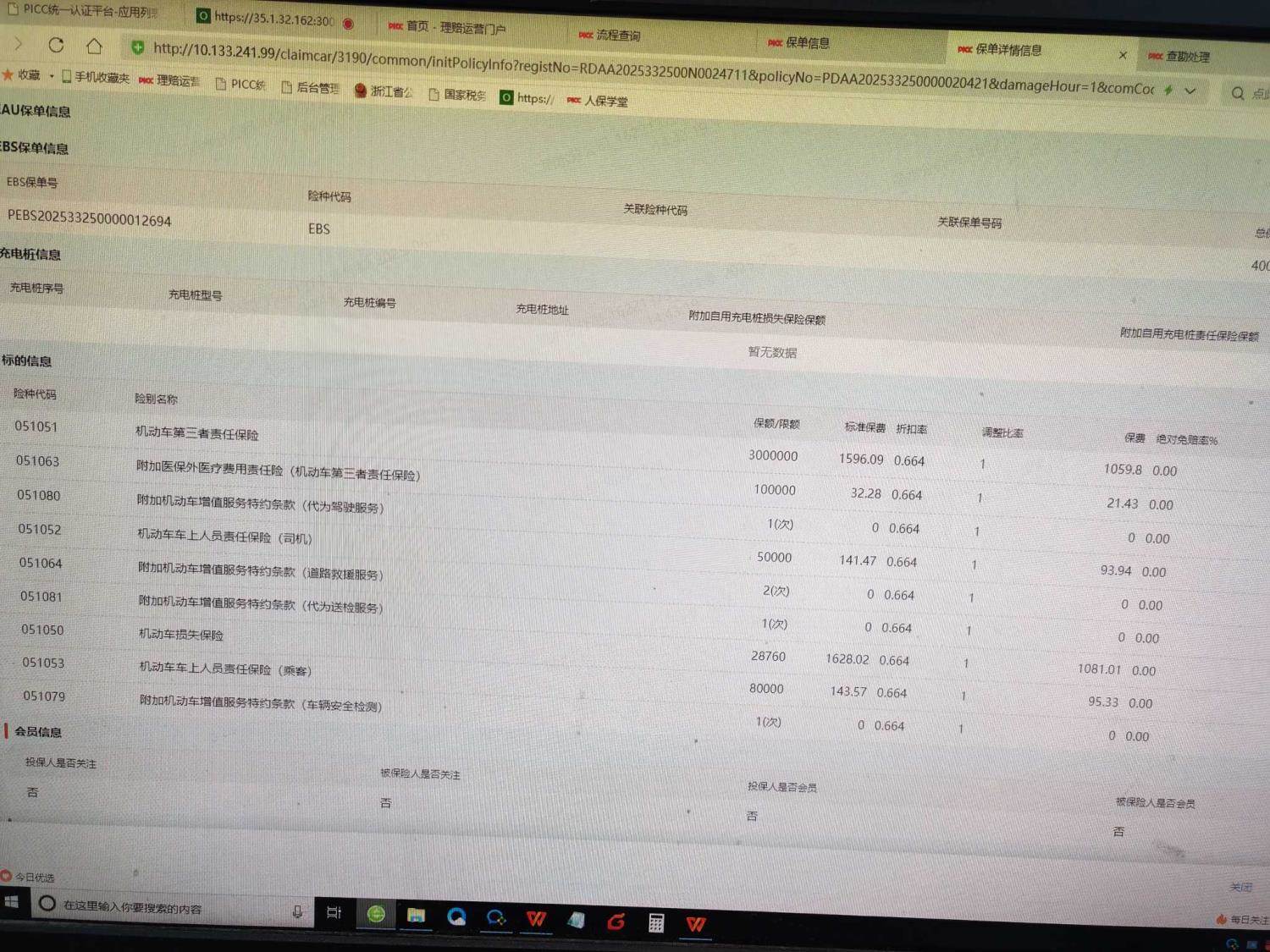Expand the address bar dropdown arrow
This screenshot has height=952, width=1270.
click(x=1190, y=91)
